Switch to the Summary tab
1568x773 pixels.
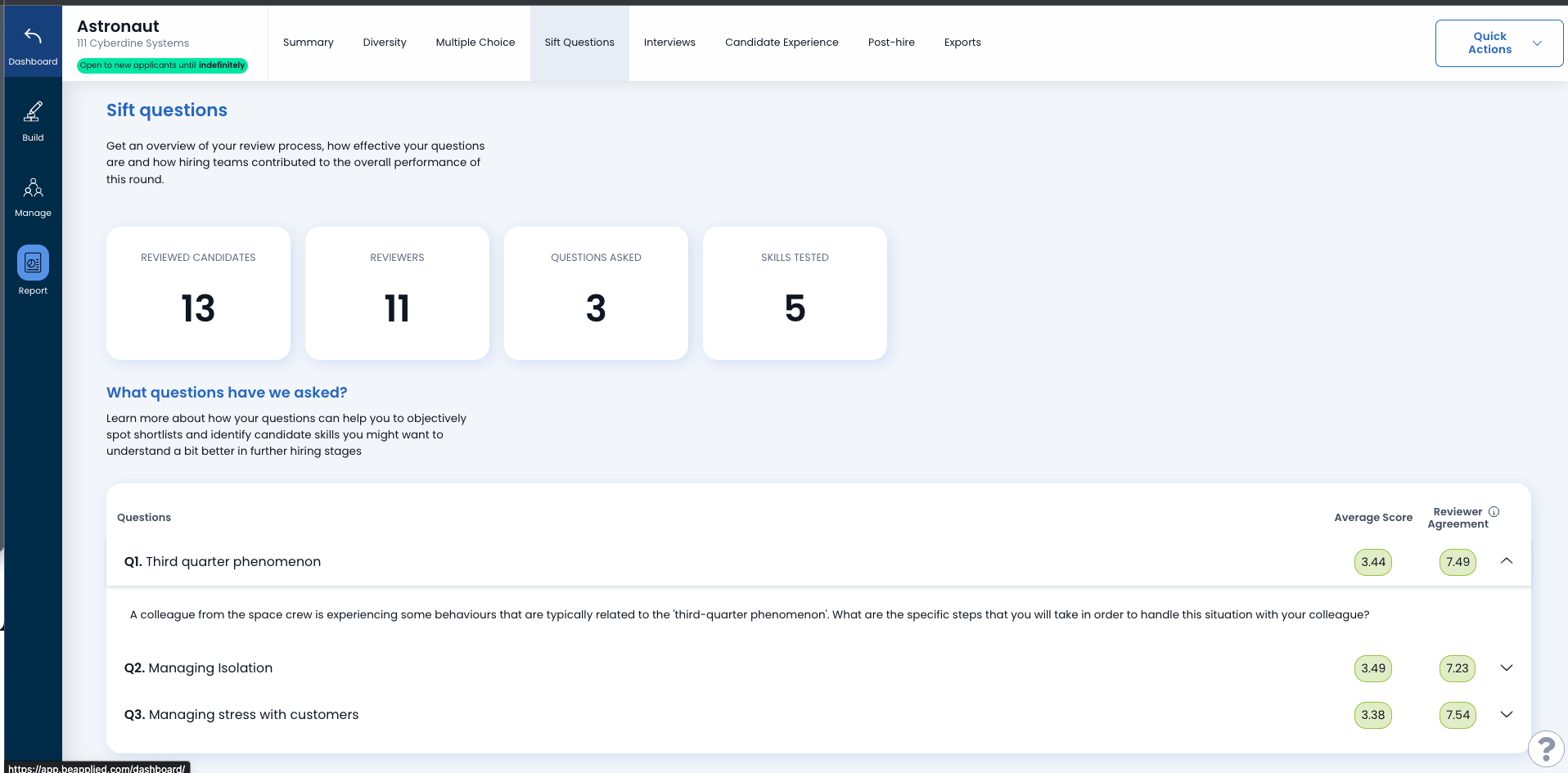pyautogui.click(x=308, y=43)
